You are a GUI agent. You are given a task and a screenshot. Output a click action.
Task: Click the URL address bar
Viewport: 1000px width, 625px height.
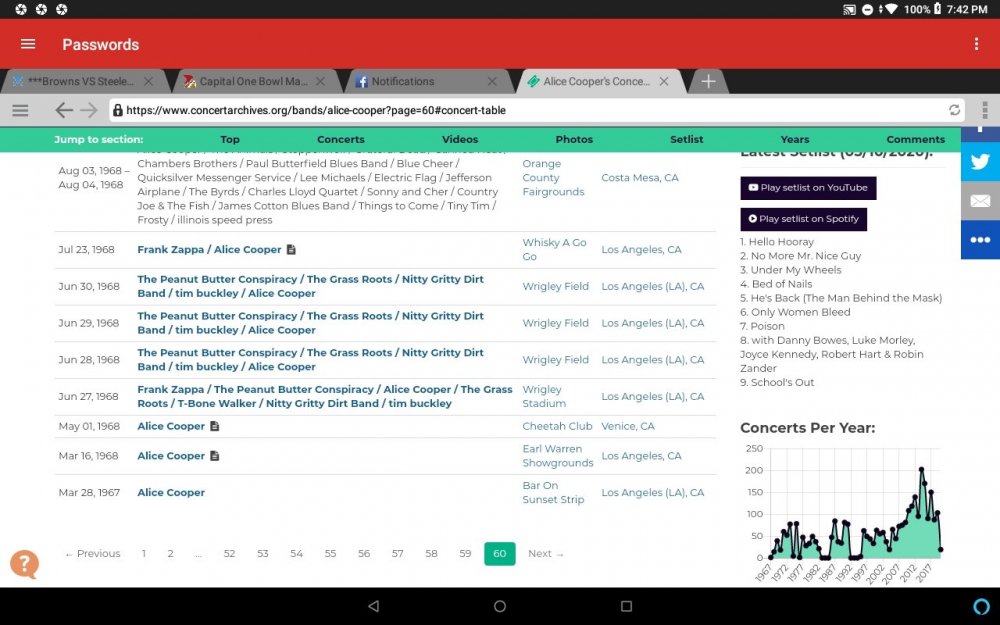(536, 110)
